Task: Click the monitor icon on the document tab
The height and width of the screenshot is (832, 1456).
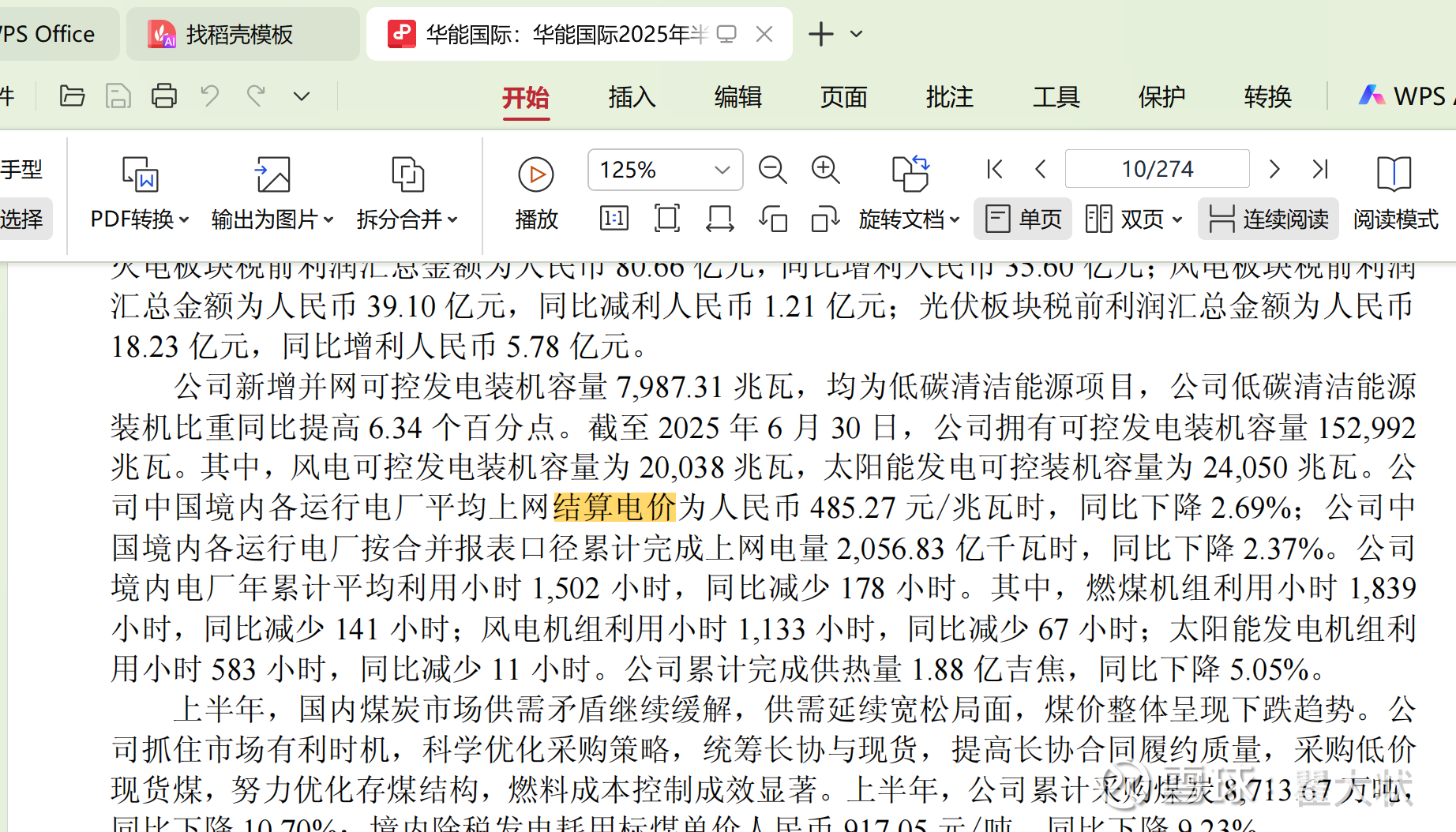Action: (726, 34)
